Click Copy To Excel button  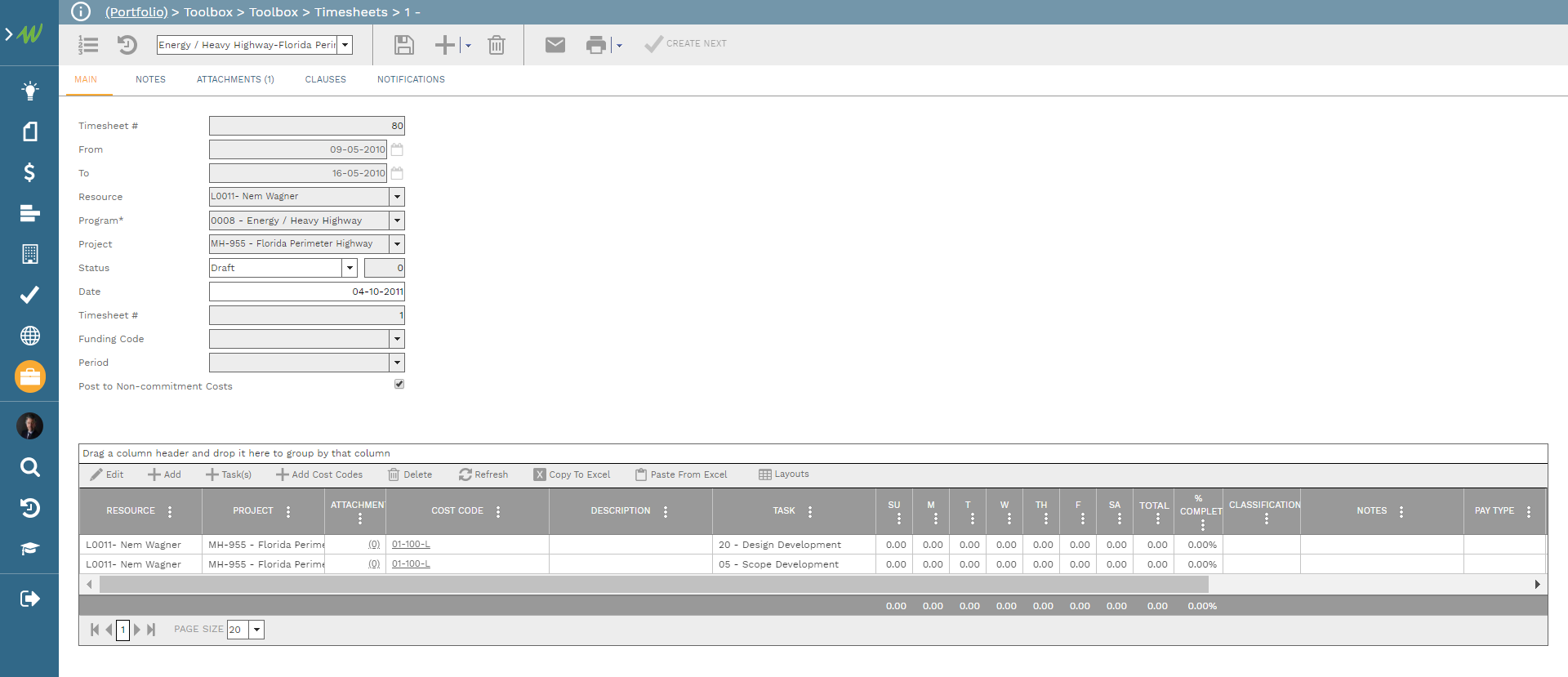[572, 474]
